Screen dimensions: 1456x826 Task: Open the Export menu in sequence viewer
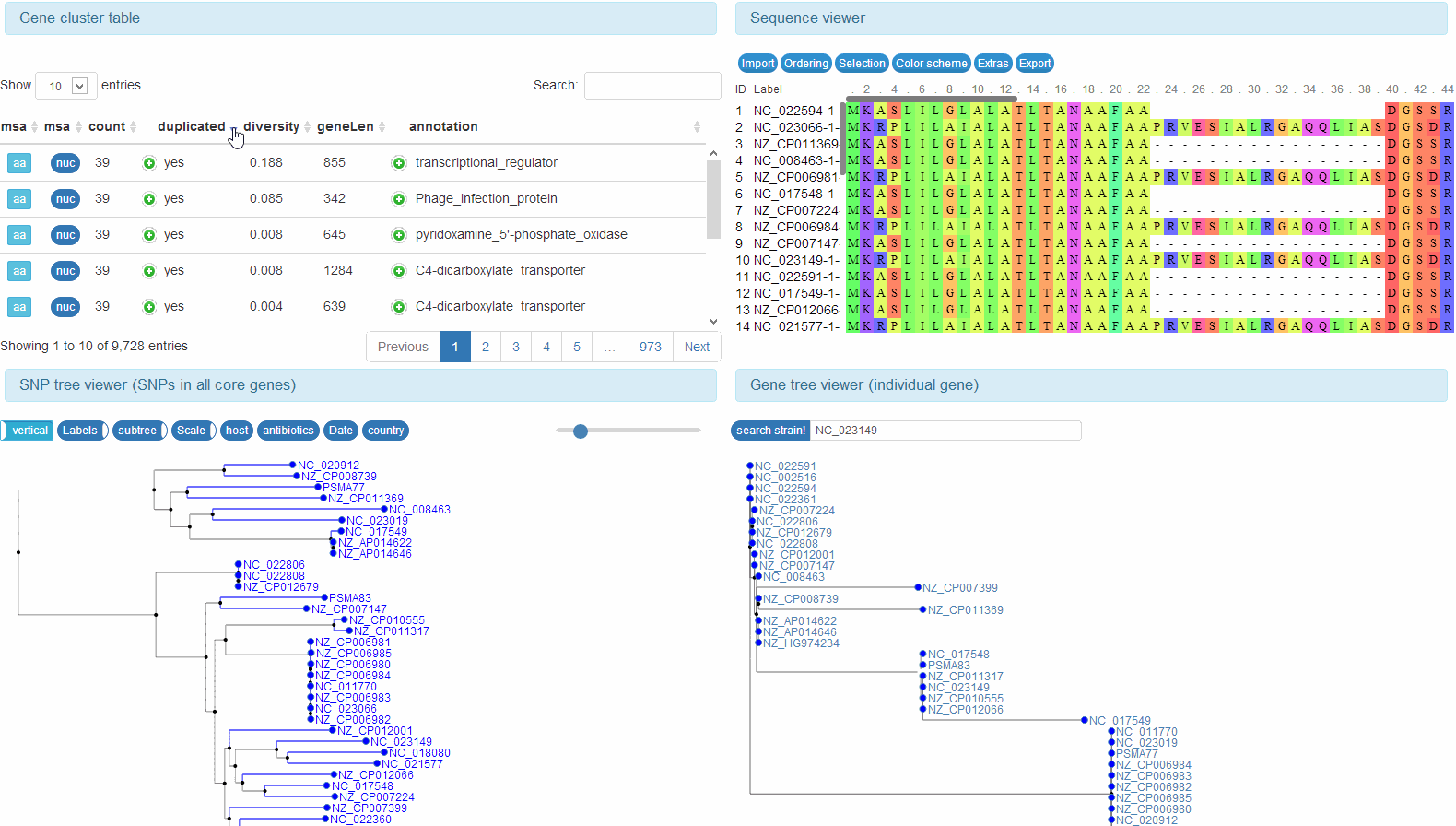(x=1035, y=64)
